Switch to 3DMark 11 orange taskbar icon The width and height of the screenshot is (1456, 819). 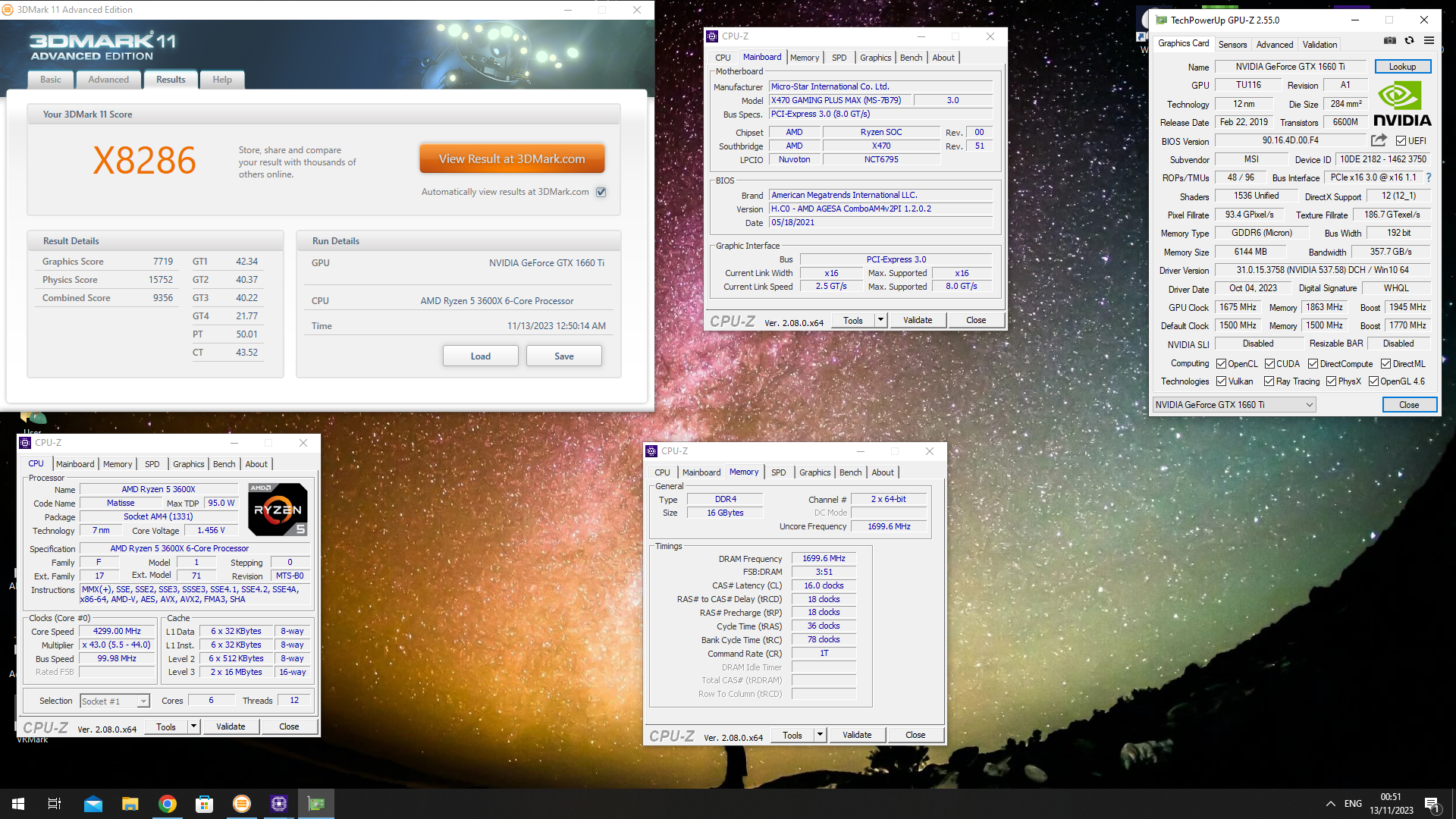[242, 804]
